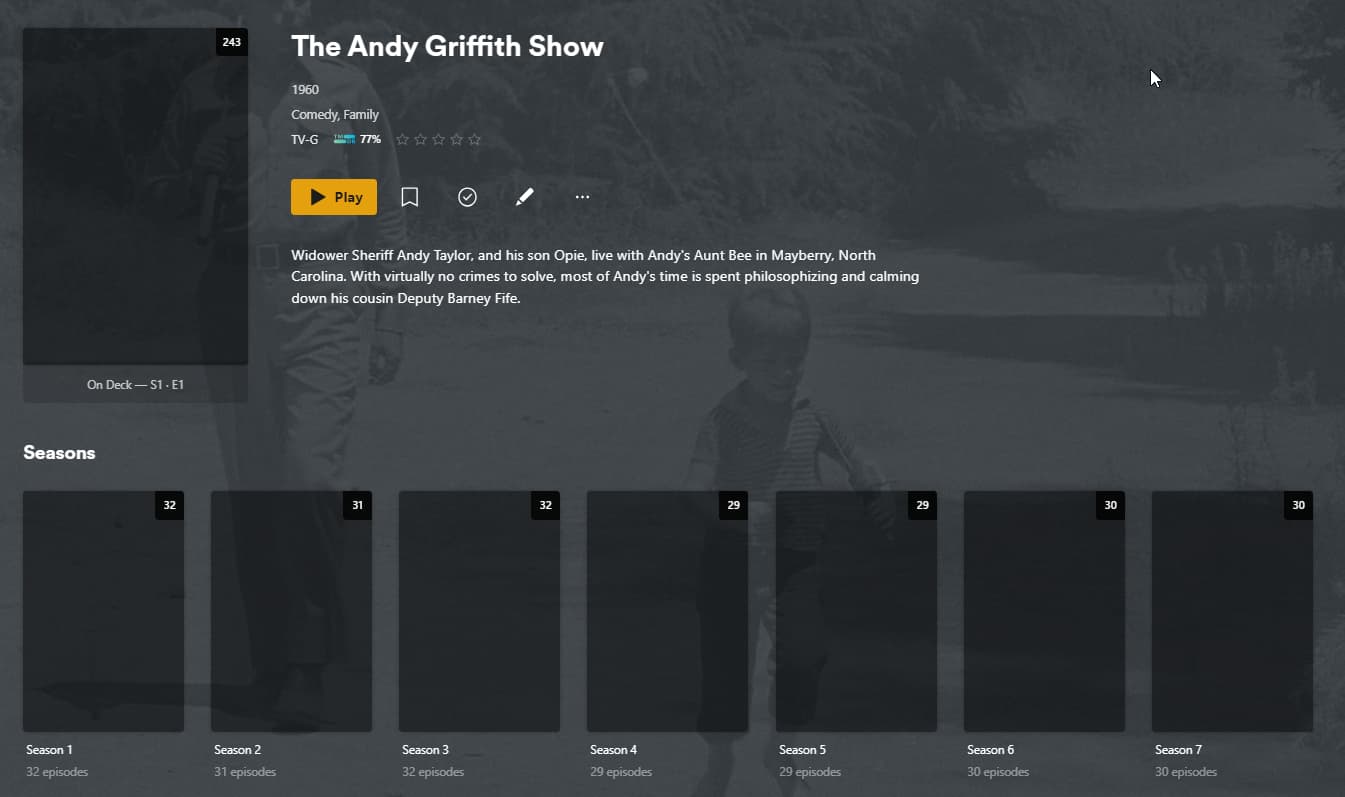
Task: Click the 31 unplayed badge on Season 2
Action: pyautogui.click(x=357, y=505)
